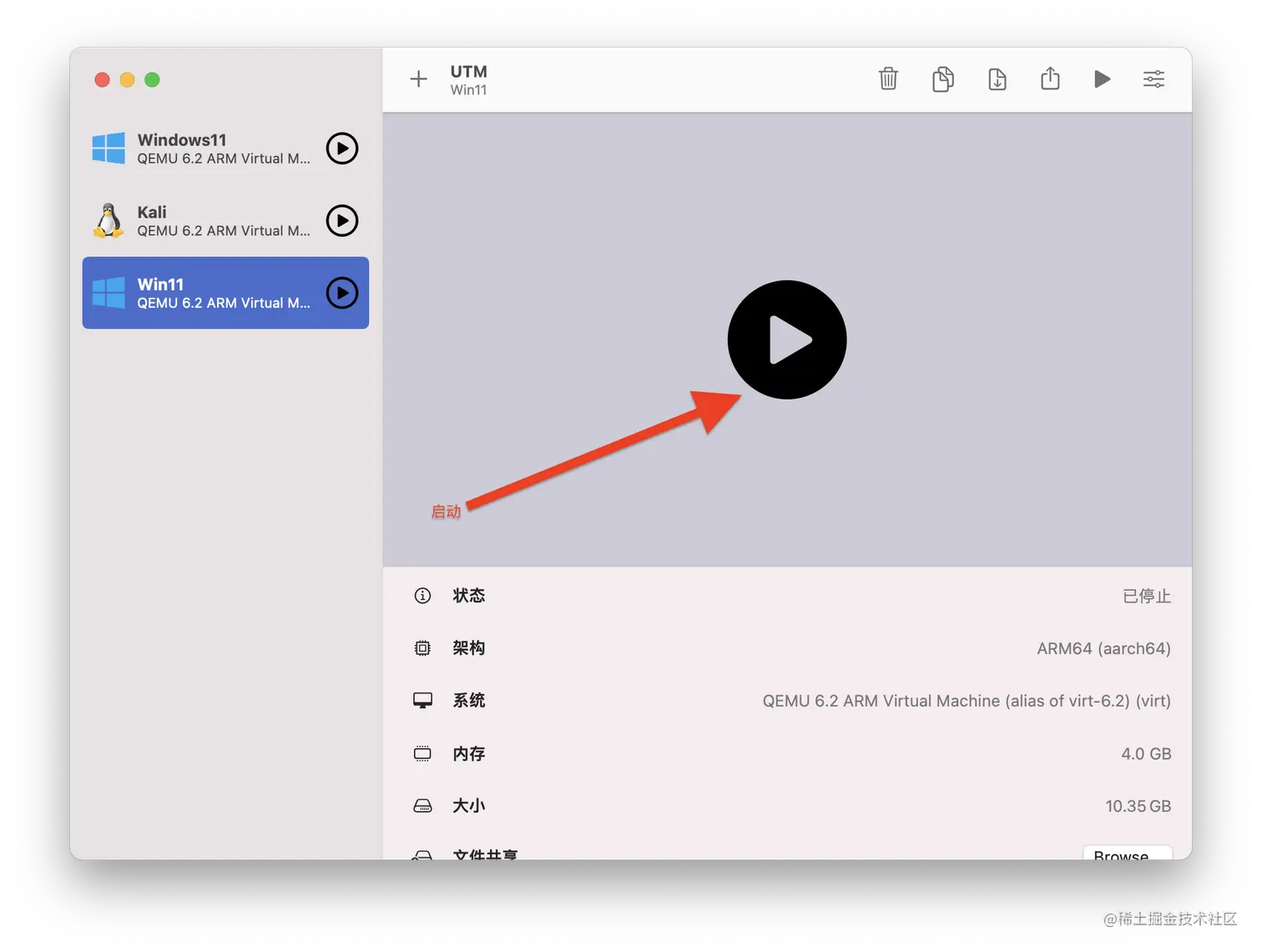1262x952 pixels.
Task: Select the Kali virtual machine
Action: click(225, 221)
